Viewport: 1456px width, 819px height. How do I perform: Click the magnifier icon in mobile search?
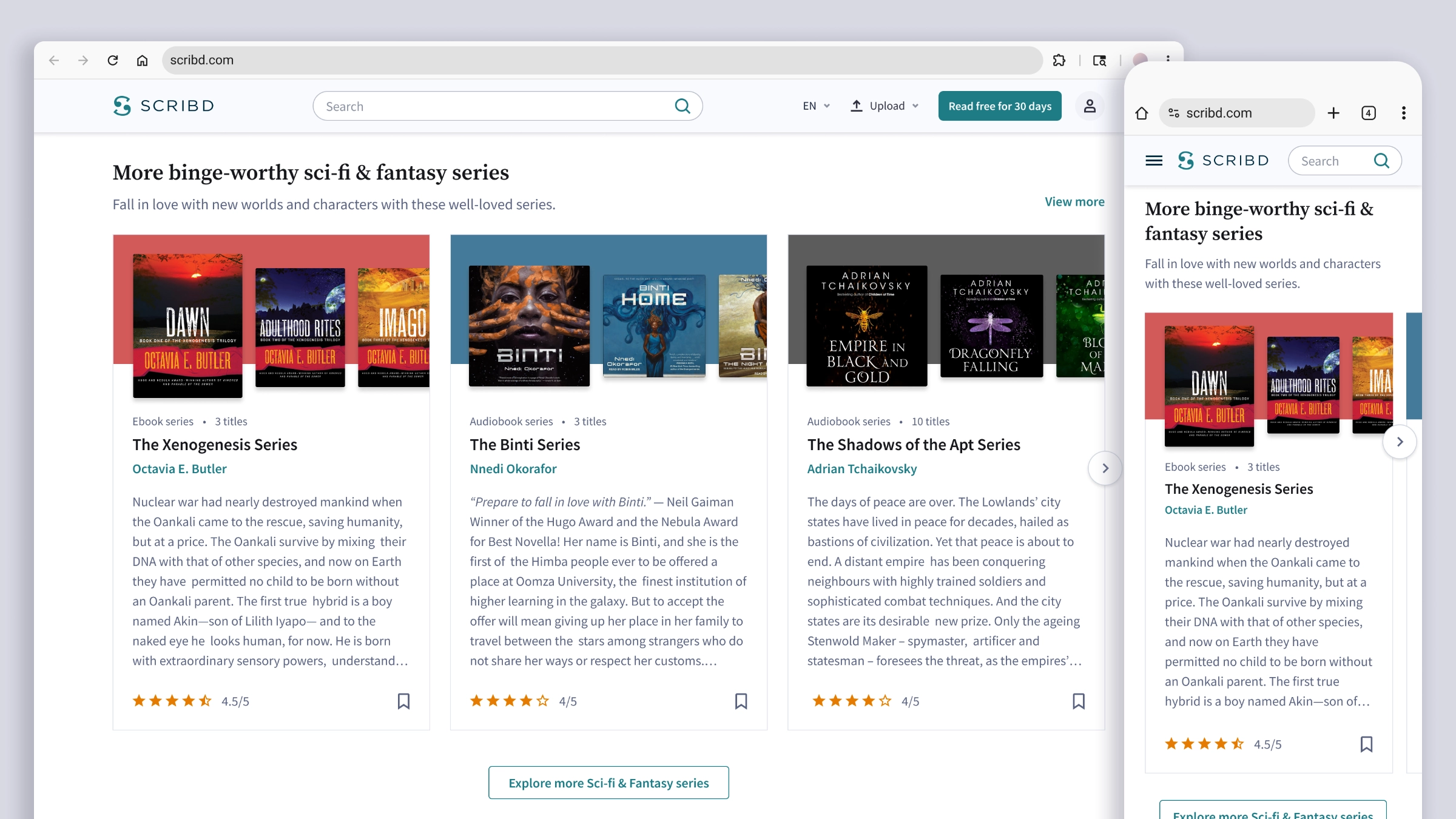click(x=1381, y=161)
